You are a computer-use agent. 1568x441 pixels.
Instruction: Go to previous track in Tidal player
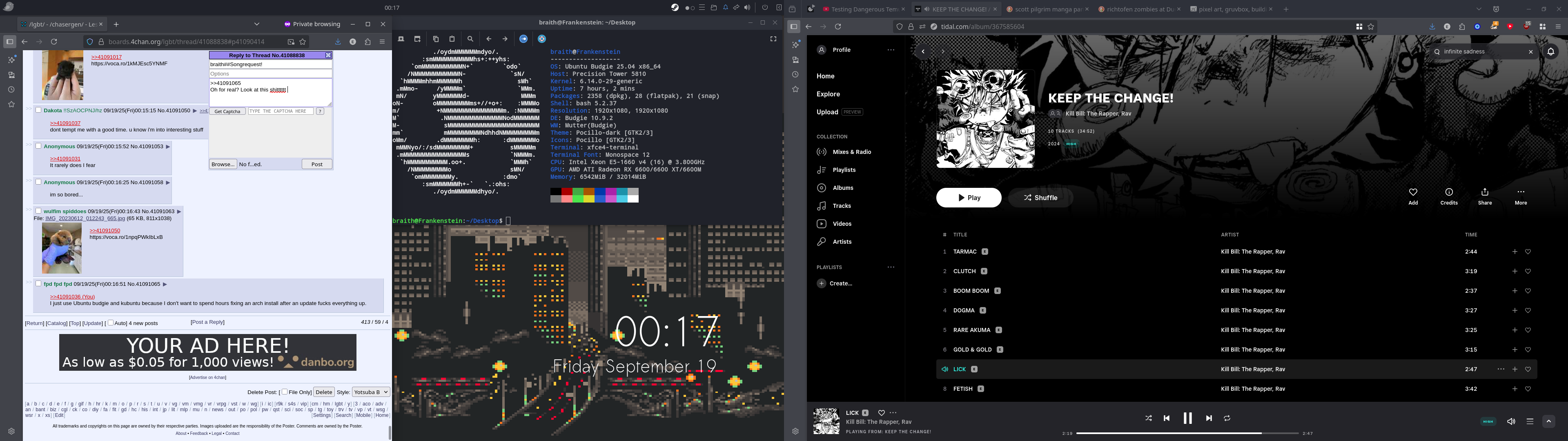pyautogui.click(x=1166, y=418)
